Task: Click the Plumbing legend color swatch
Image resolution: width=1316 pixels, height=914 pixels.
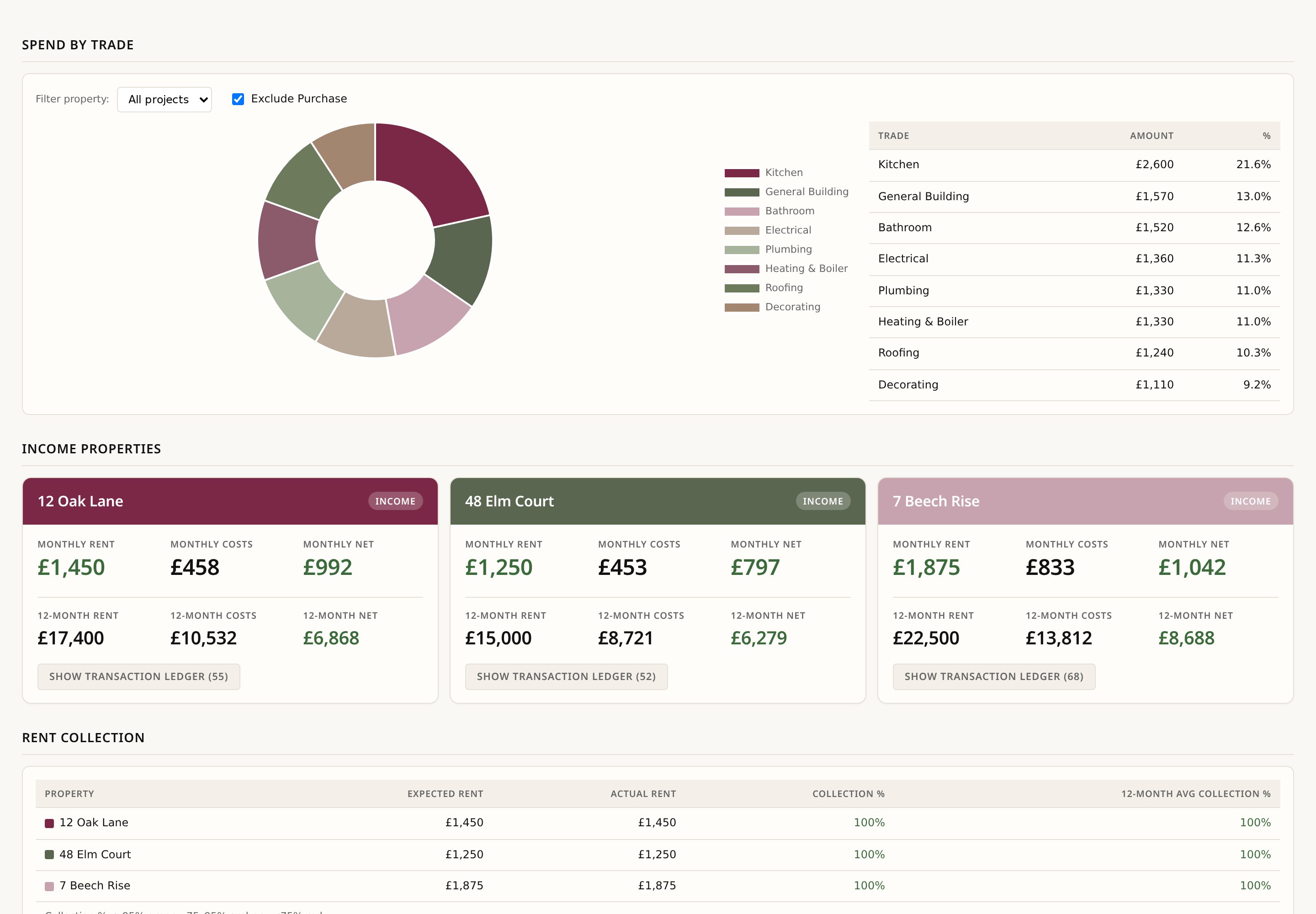Action: [742, 250]
